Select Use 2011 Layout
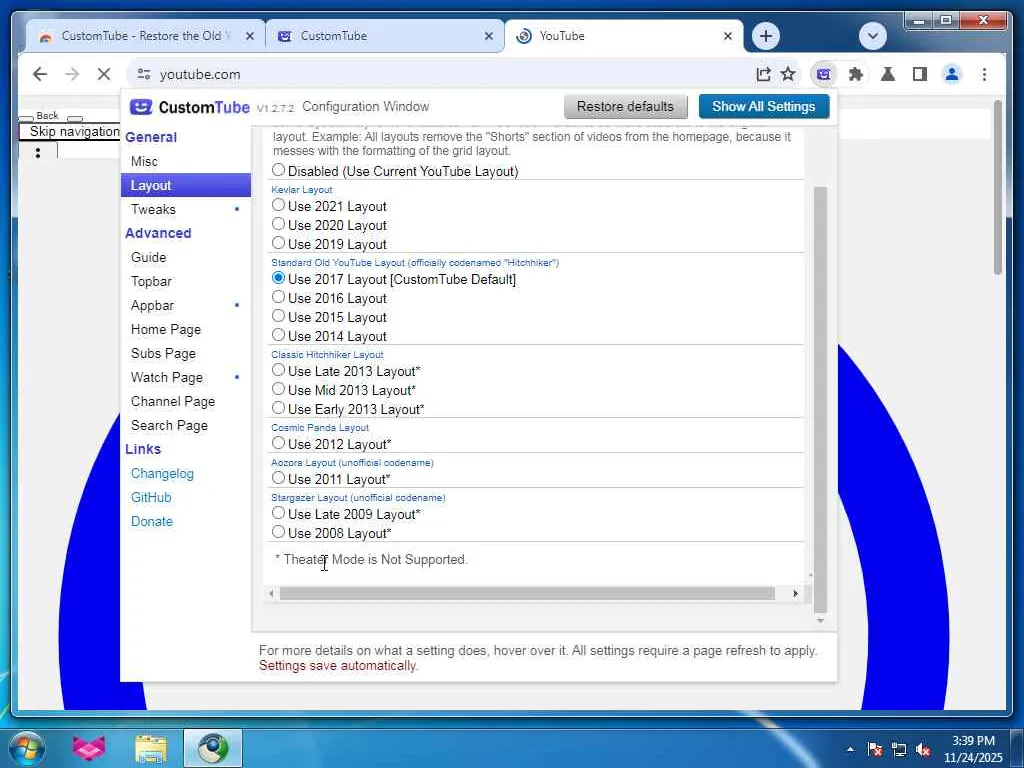The height and width of the screenshot is (768, 1024). [x=278, y=478]
